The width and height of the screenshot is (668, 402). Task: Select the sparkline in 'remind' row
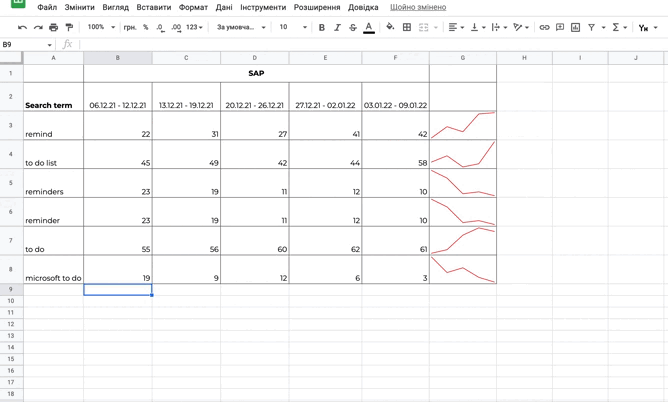pos(463,125)
